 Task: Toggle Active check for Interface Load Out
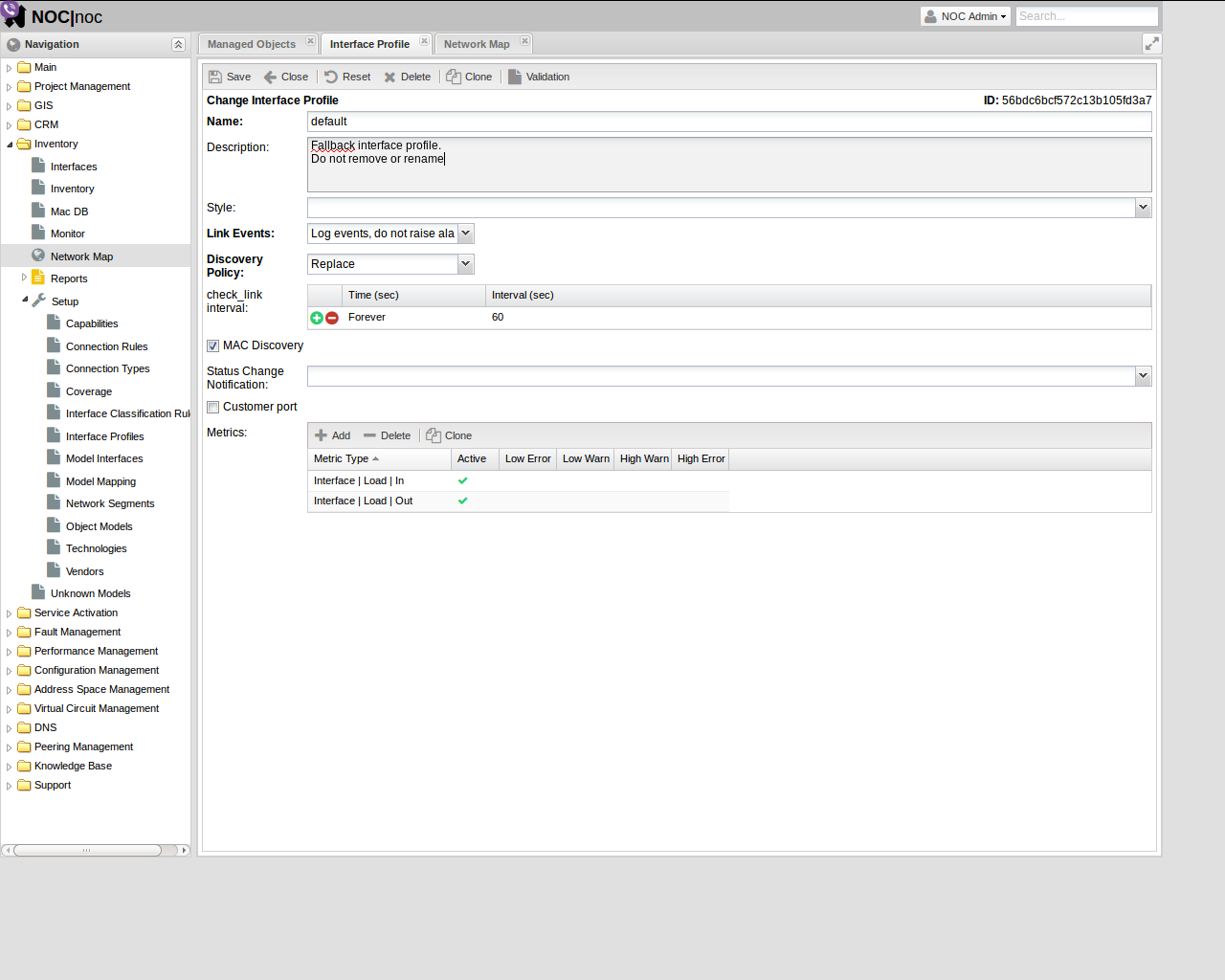point(462,501)
